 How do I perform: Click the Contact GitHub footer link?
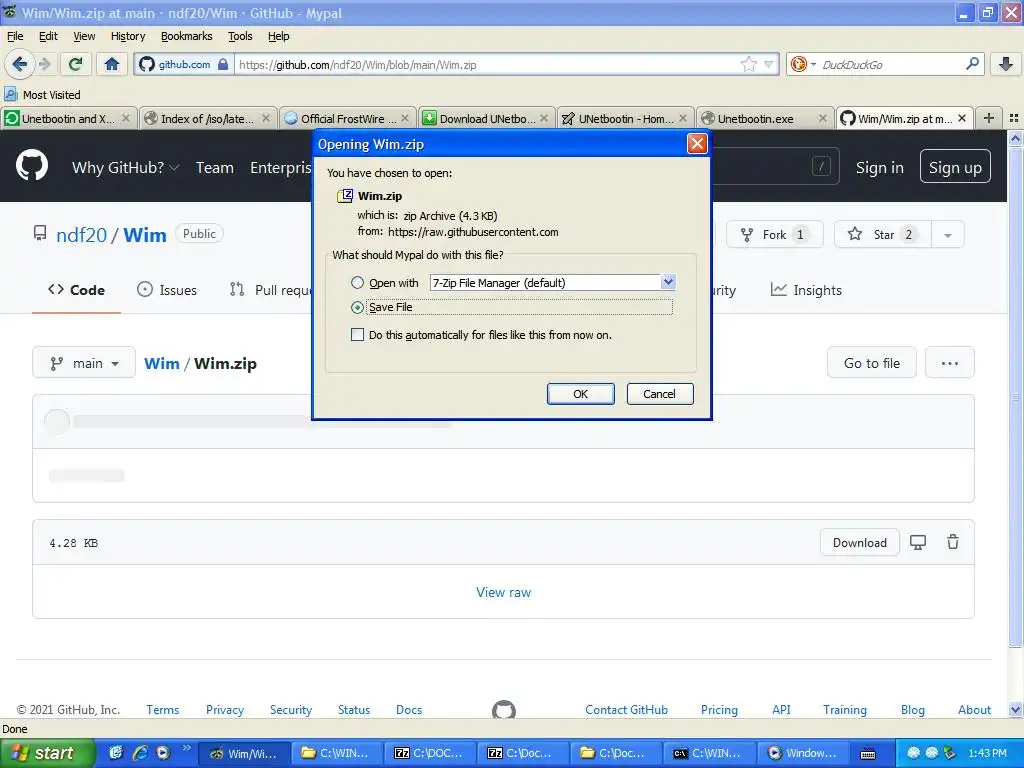tap(626, 709)
